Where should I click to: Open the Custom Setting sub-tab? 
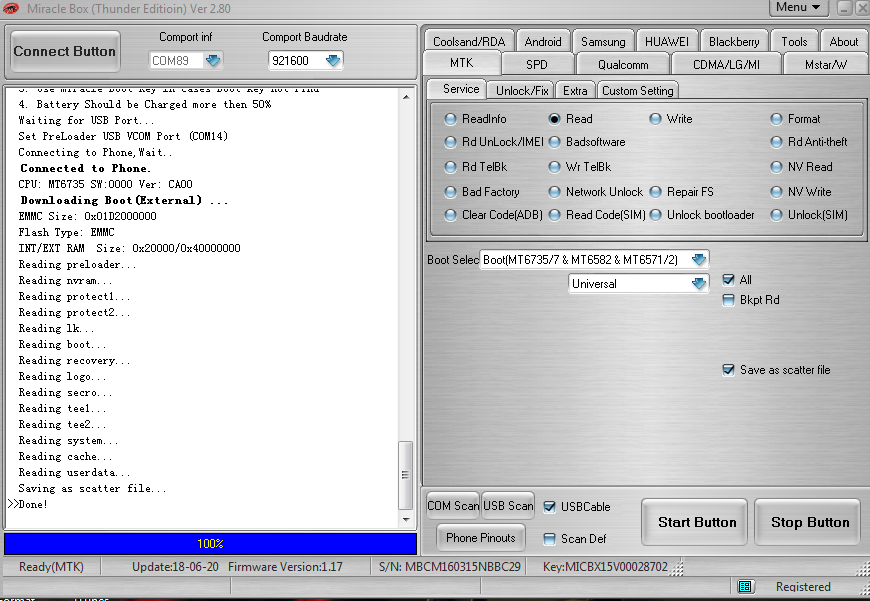click(638, 90)
